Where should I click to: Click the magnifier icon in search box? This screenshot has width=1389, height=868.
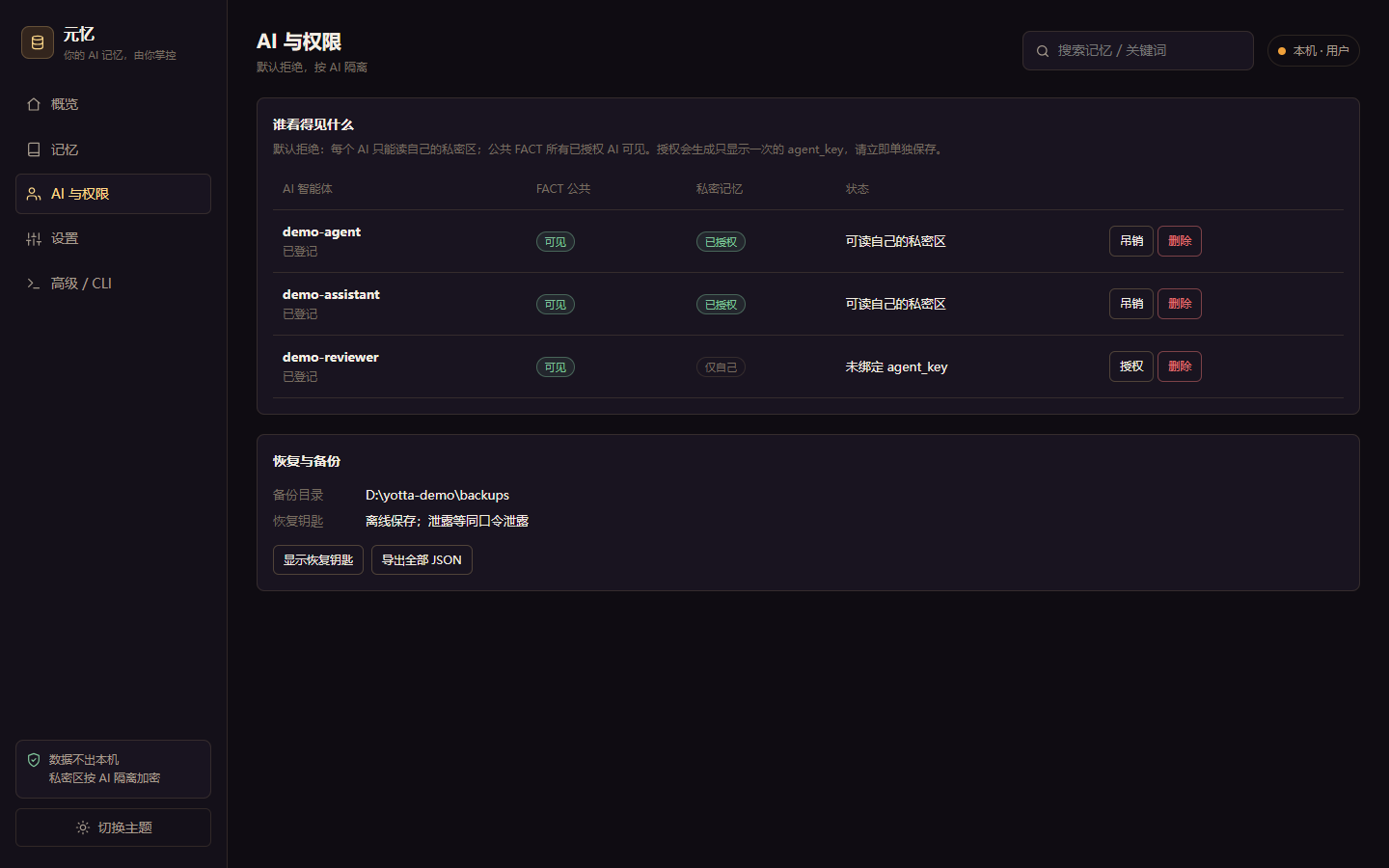(1043, 51)
